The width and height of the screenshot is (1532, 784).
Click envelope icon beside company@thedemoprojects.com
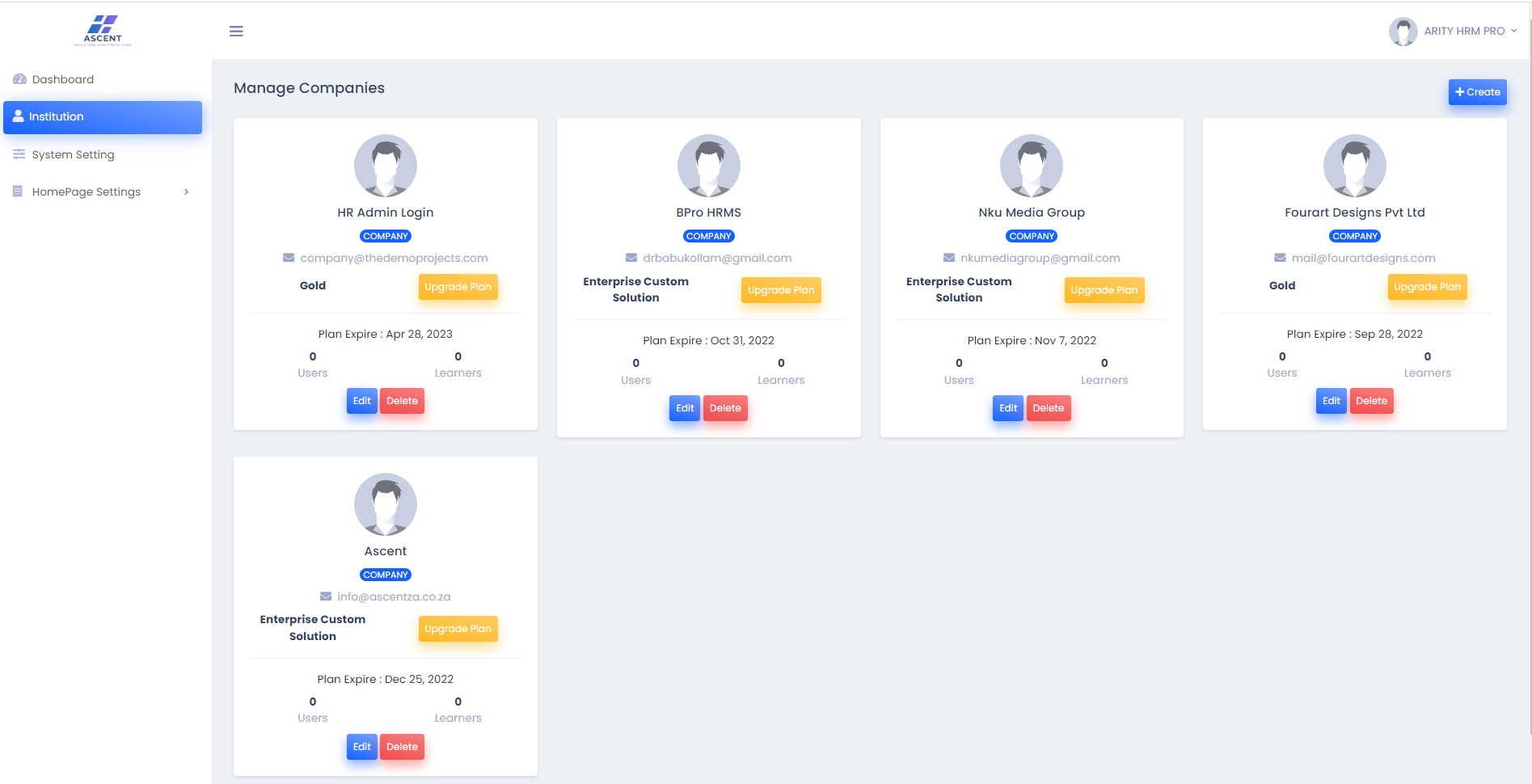click(289, 258)
